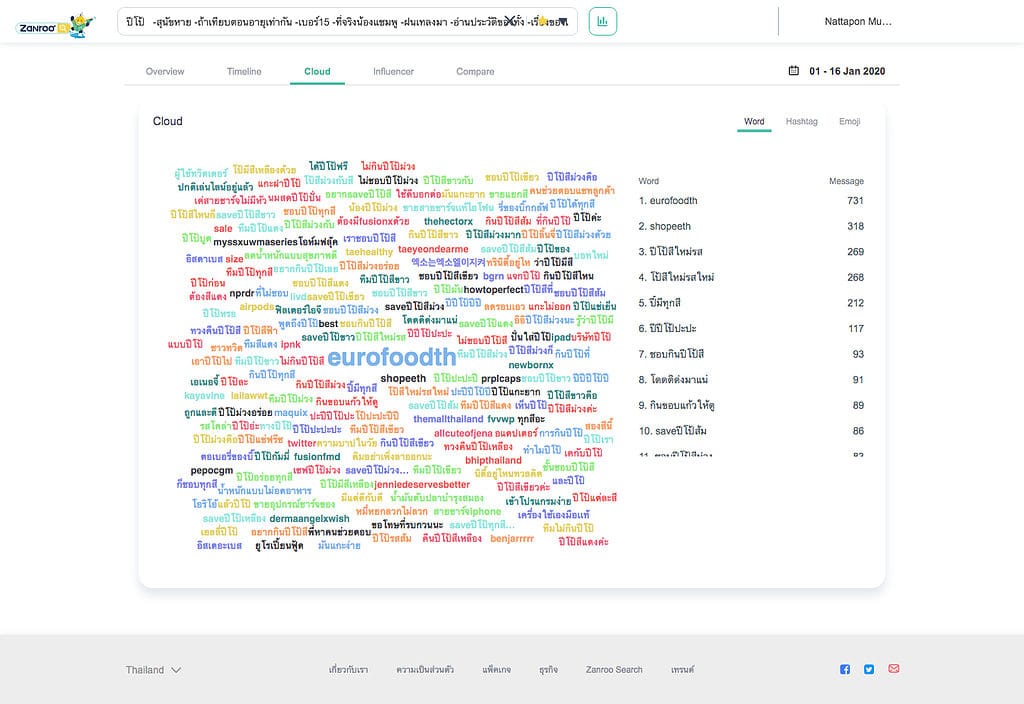Click the bar chart analyze button
Image resolution: width=1024 pixels, height=704 pixels.
[x=602, y=22]
